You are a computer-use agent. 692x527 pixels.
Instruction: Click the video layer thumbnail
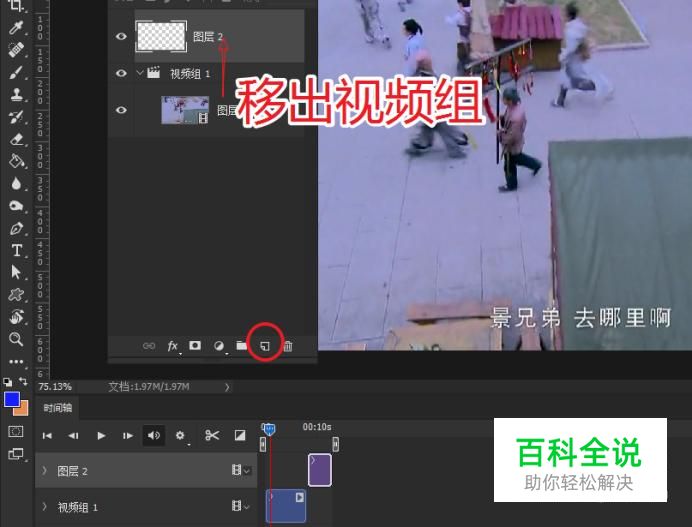point(185,110)
